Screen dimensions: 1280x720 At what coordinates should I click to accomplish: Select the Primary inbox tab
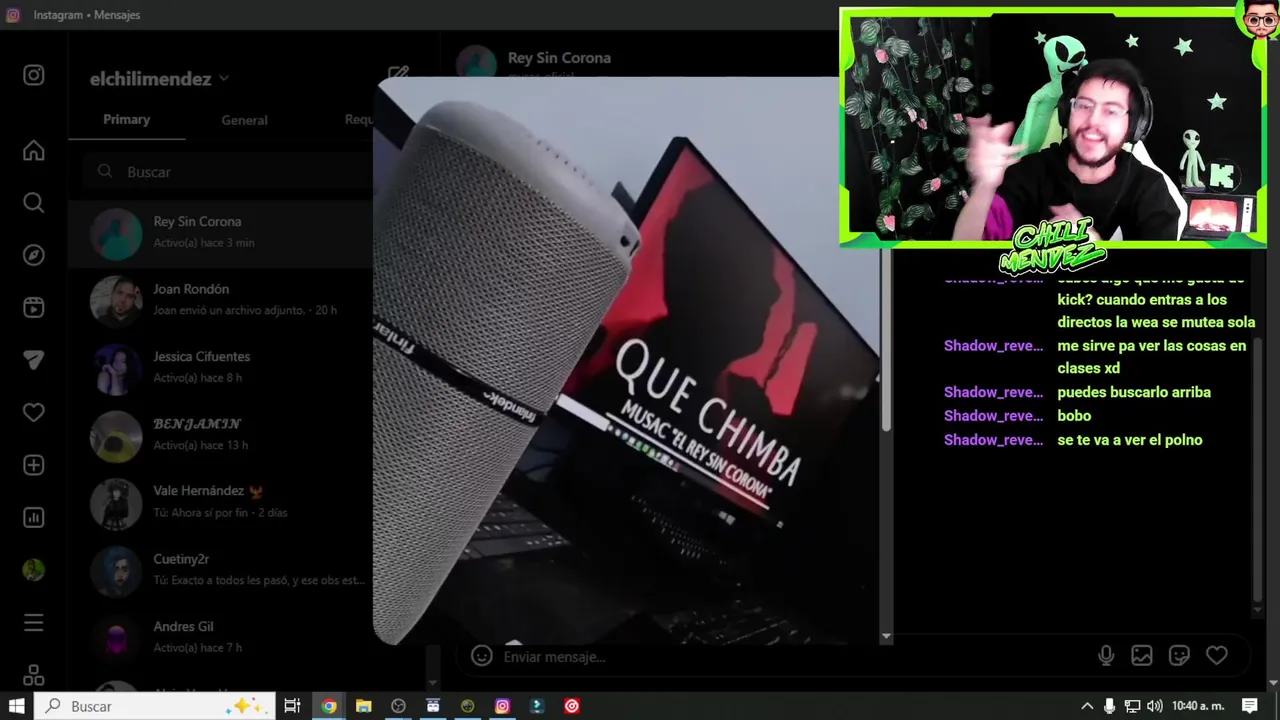(x=126, y=119)
